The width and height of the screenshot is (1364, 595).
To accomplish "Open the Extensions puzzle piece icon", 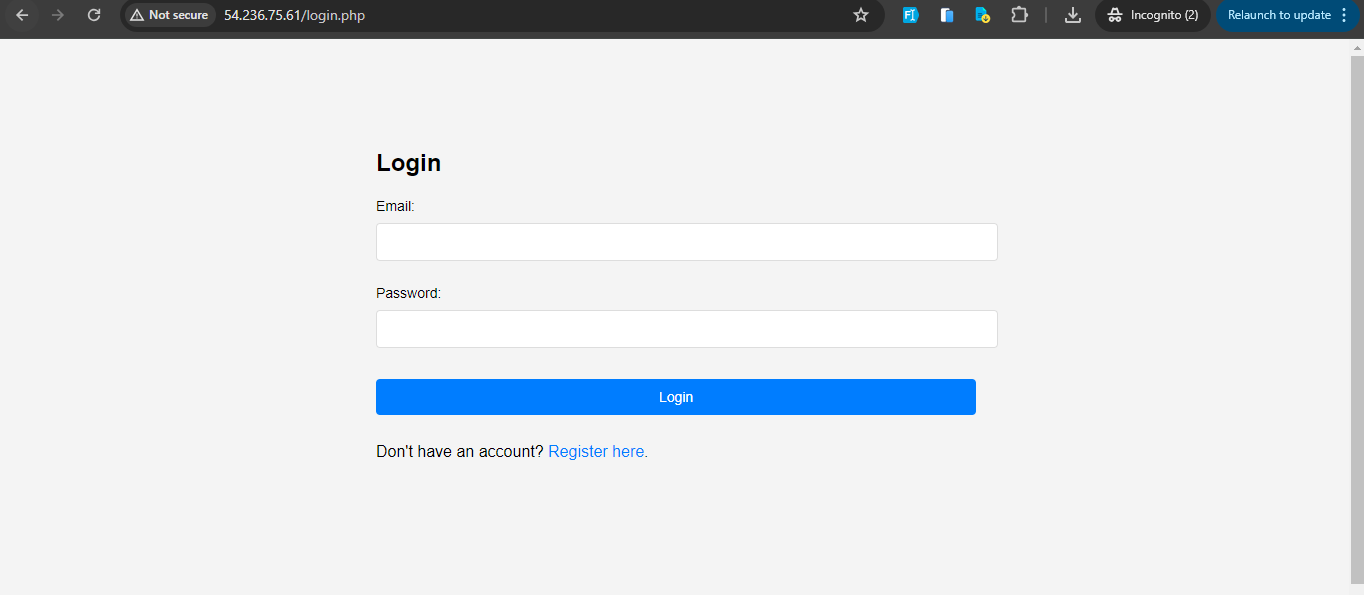I will tap(1019, 15).
